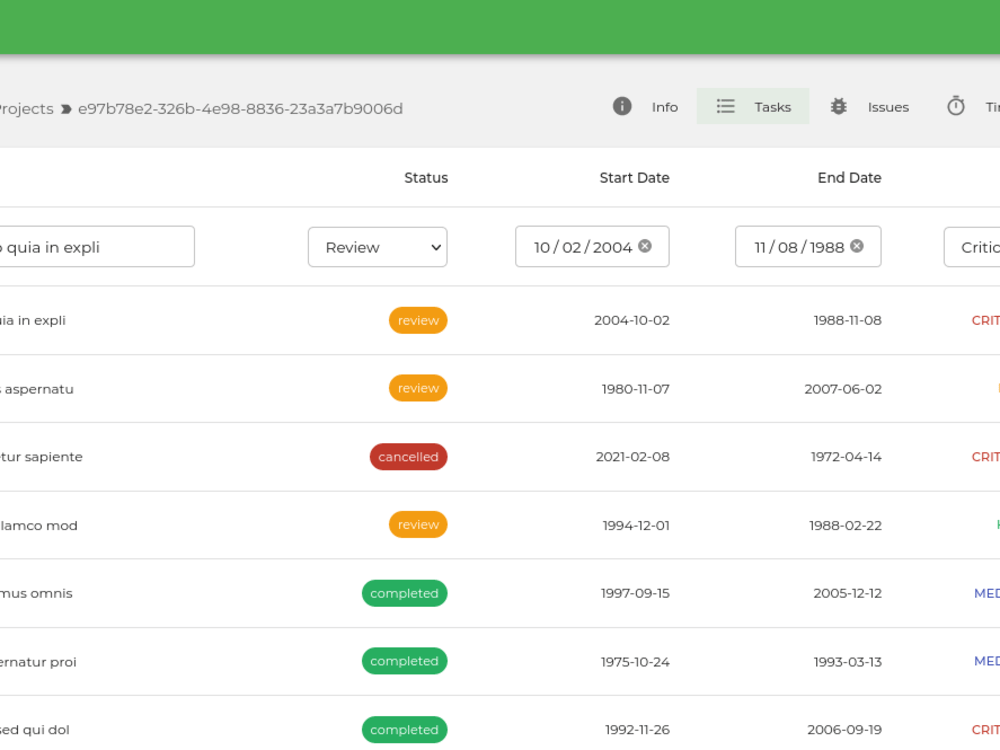Click the breadcrumb arrow separator icon
Image resolution: width=1000 pixels, height=750 pixels.
click(66, 109)
